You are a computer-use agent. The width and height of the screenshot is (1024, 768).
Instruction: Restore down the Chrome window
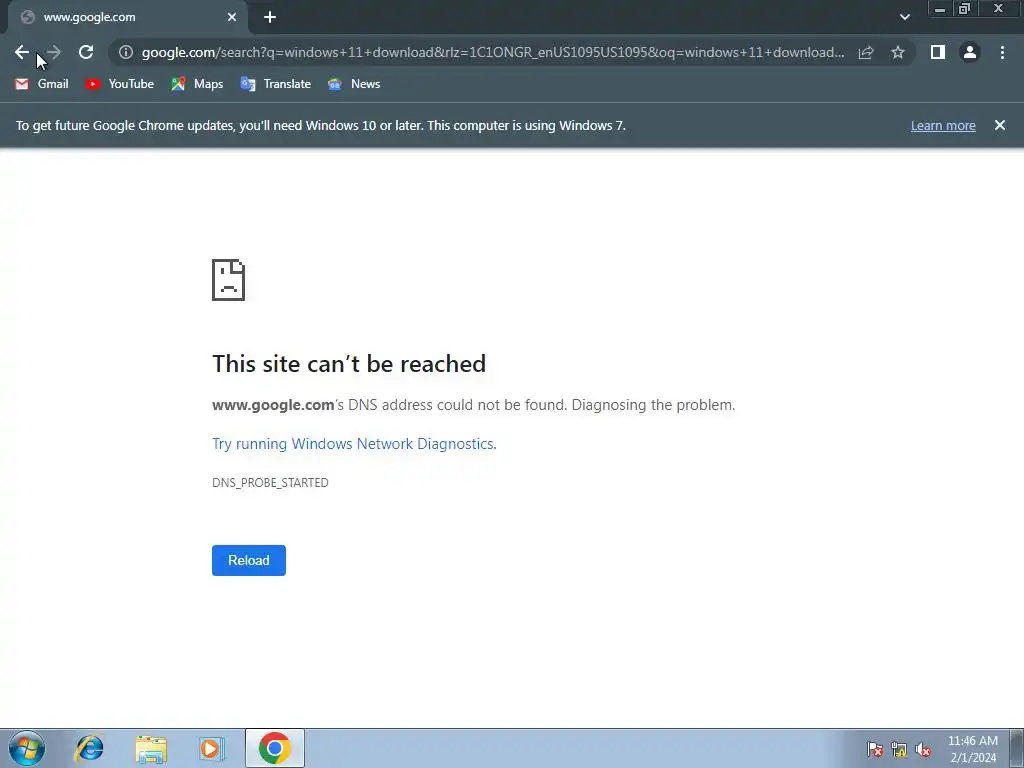(964, 9)
